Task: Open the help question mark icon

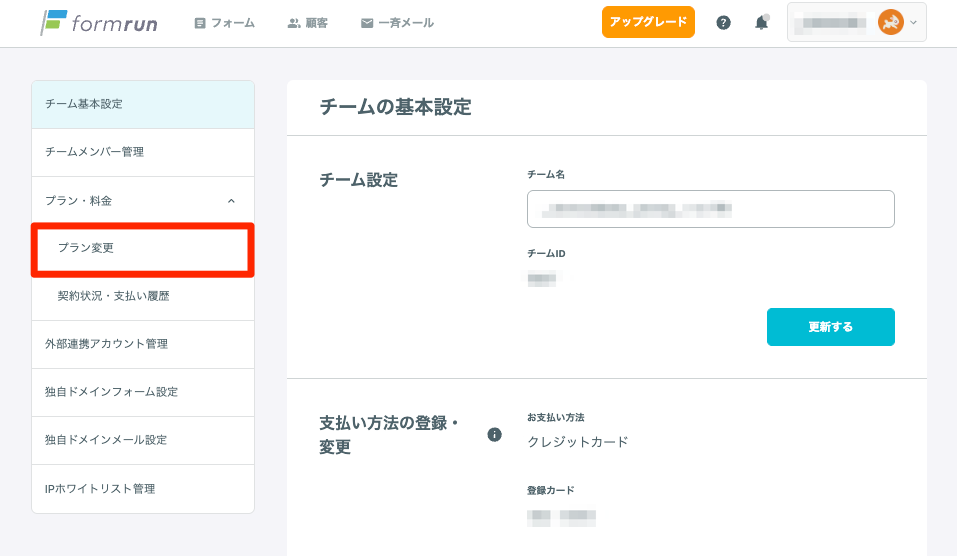Action: pyautogui.click(x=723, y=22)
